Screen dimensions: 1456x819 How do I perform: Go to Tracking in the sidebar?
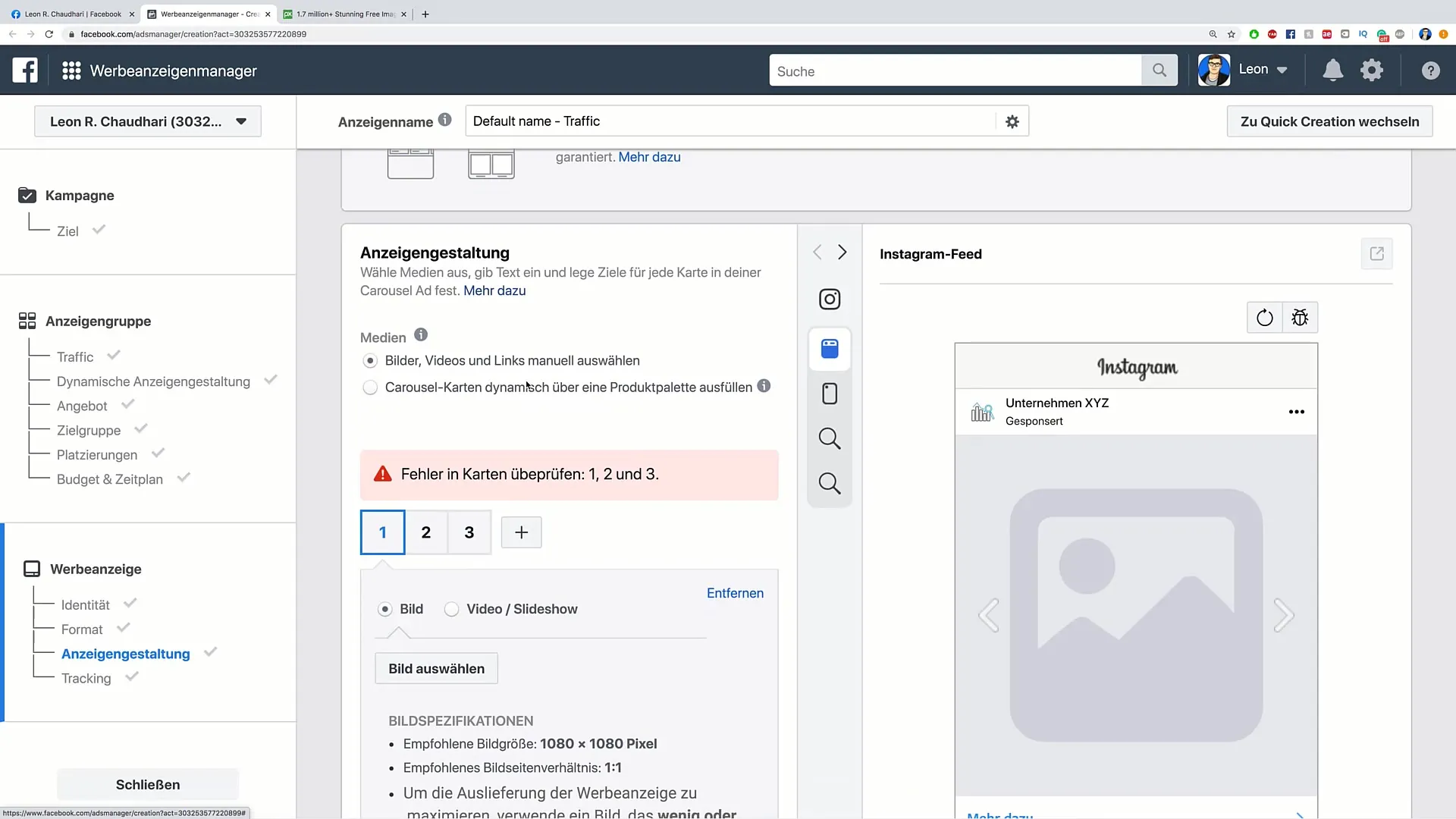(86, 679)
